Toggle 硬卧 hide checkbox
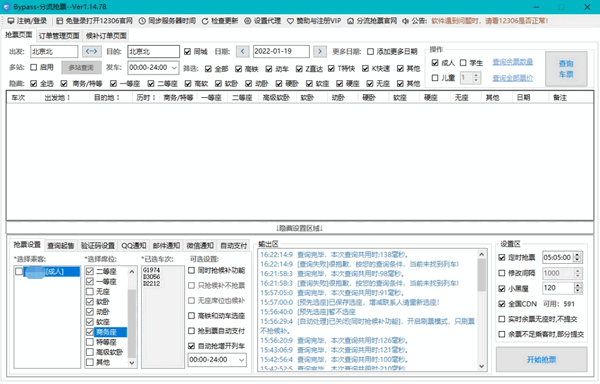The width and height of the screenshot is (600, 384). [279, 83]
